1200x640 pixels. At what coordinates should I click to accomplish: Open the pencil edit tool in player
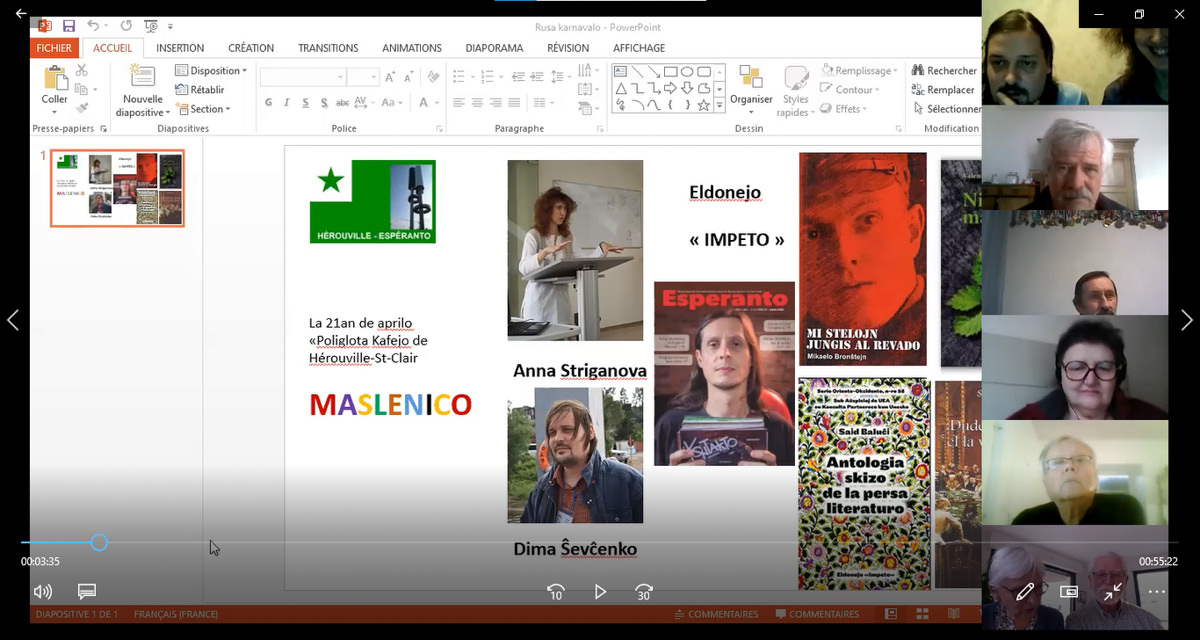[x=1025, y=592]
